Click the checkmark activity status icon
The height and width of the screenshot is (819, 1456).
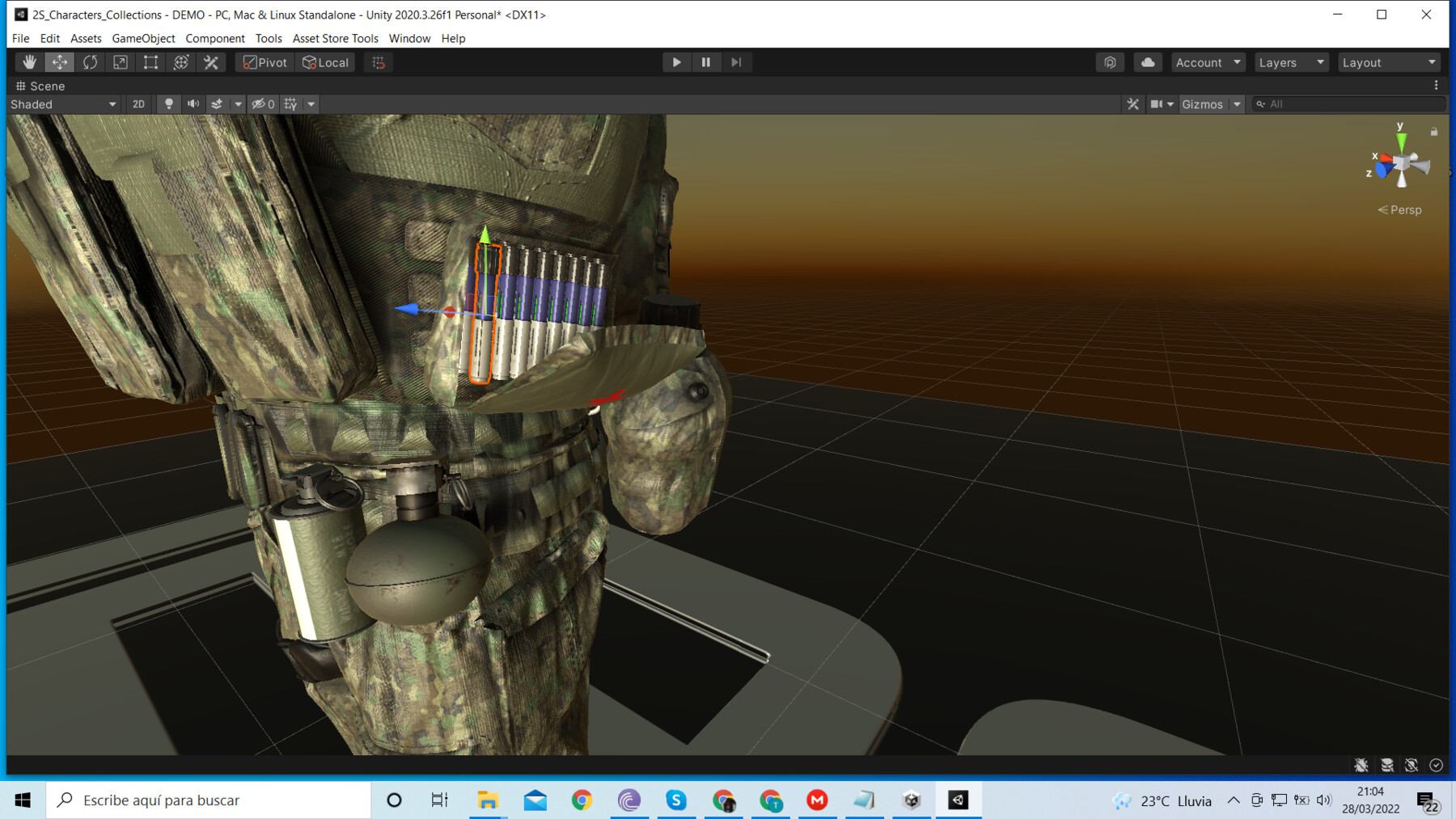1437,765
